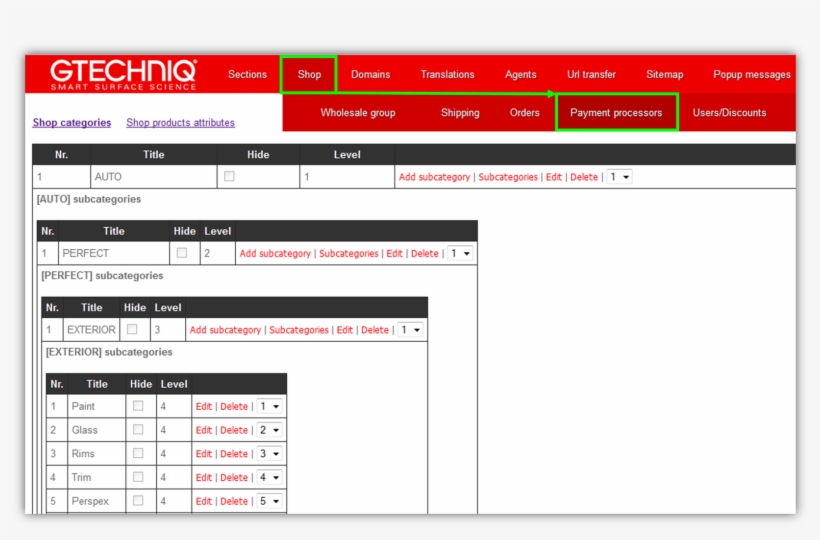Screen dimensions: 820x540
Task: Open order dropdown in EXTERIOR row
Action: tap(410, 330)
